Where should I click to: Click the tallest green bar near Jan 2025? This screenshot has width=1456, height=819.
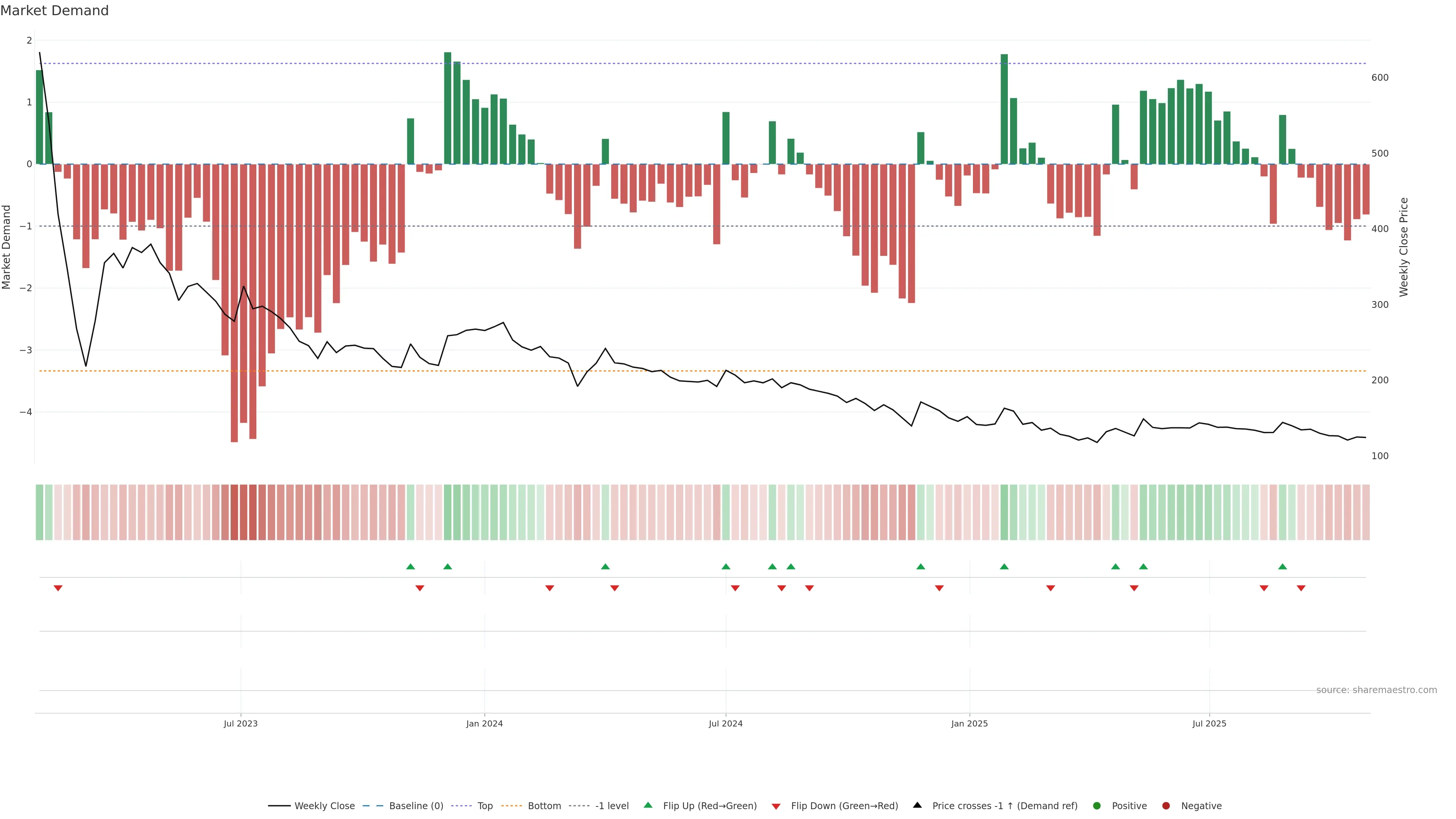click(x=1004, y=108)
